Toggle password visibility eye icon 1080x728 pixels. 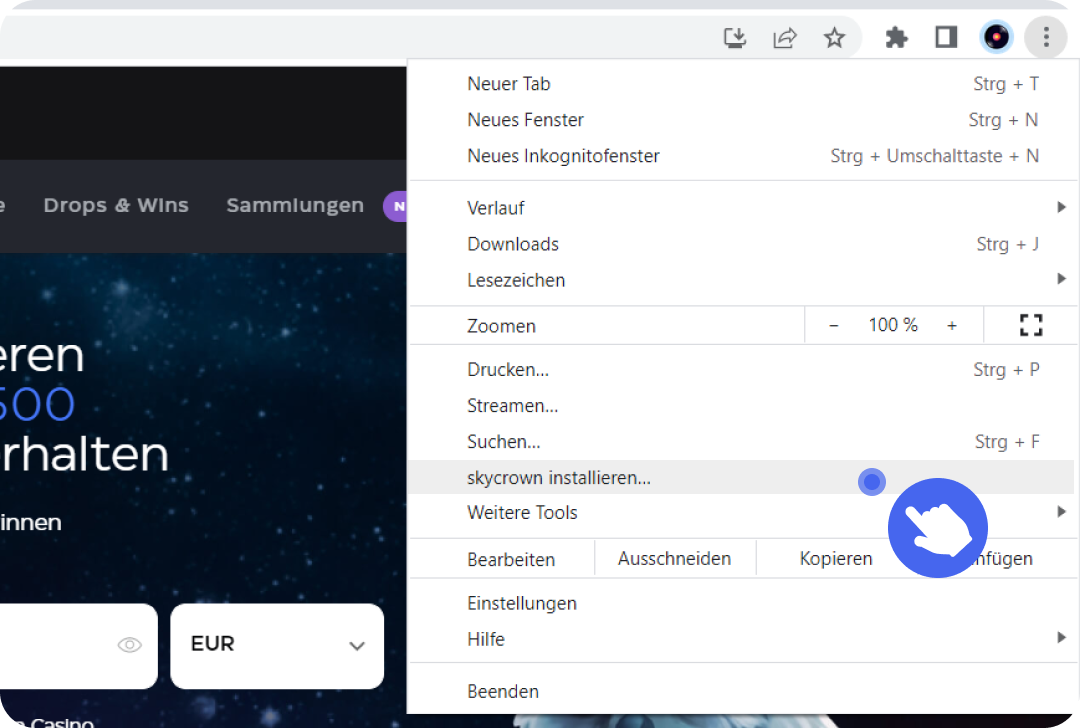click(x=129, y=645)
